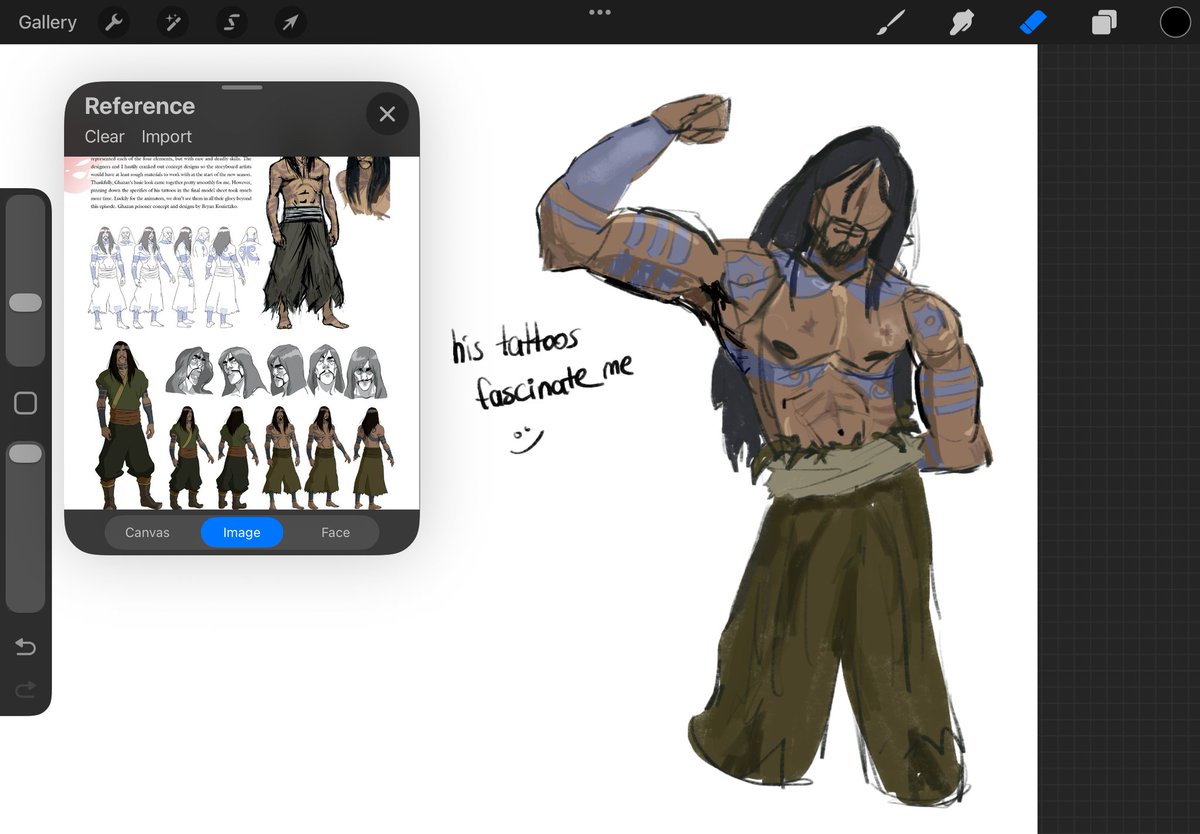Close the Reference panel

387,114
